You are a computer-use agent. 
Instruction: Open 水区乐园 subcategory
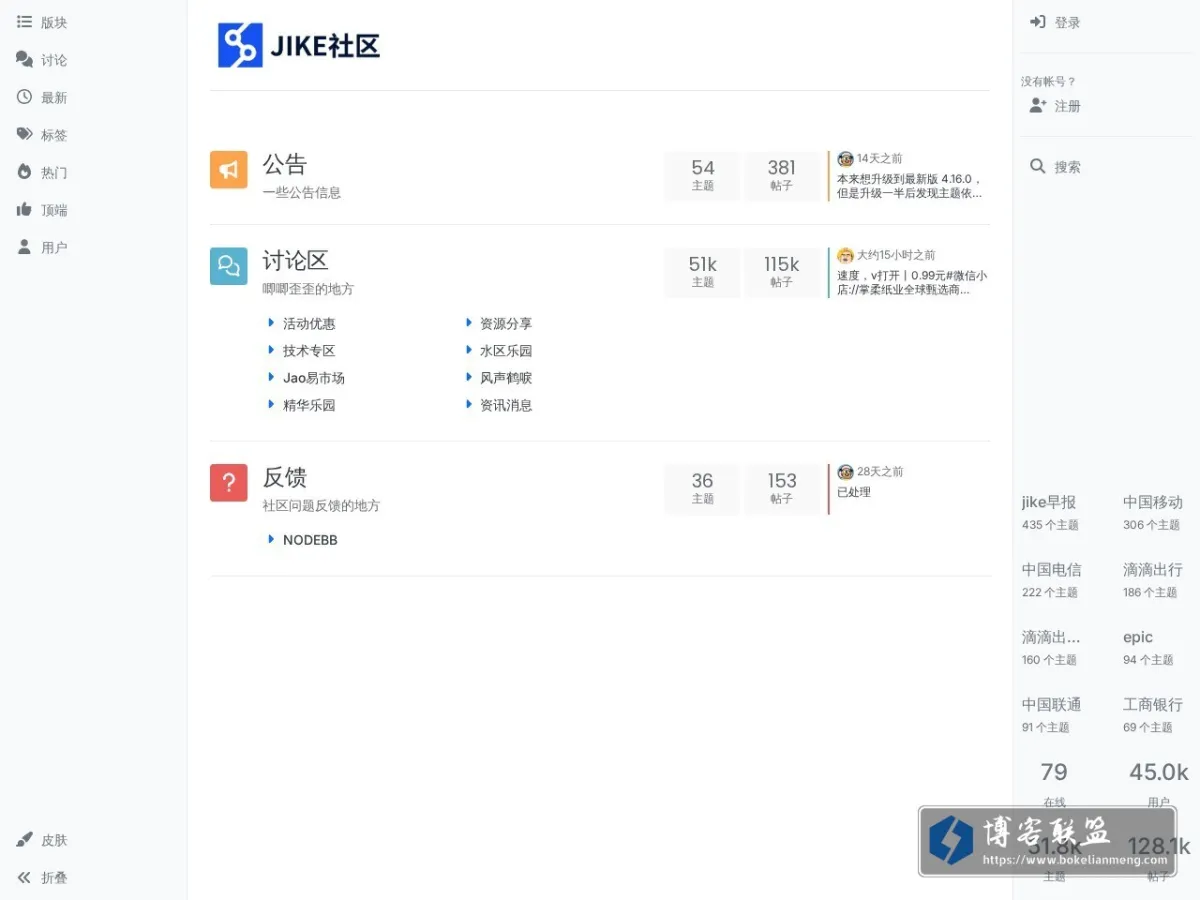tap(506, 350)
